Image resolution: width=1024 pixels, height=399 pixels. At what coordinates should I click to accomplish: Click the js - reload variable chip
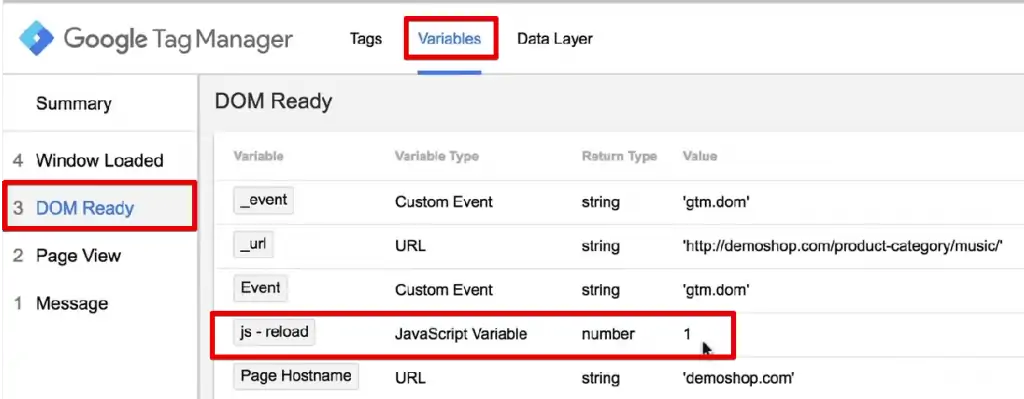(x=274, y=332)
